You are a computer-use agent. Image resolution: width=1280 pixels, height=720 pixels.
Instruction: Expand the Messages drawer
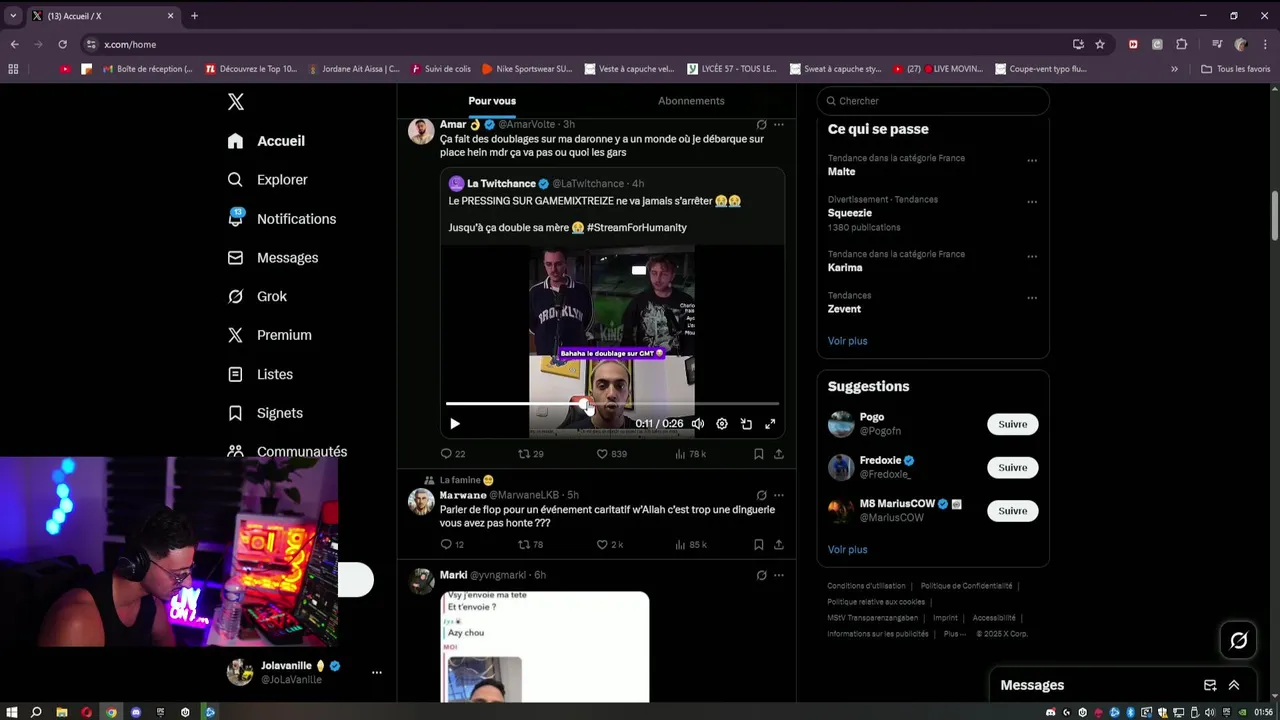(1234, 685)
